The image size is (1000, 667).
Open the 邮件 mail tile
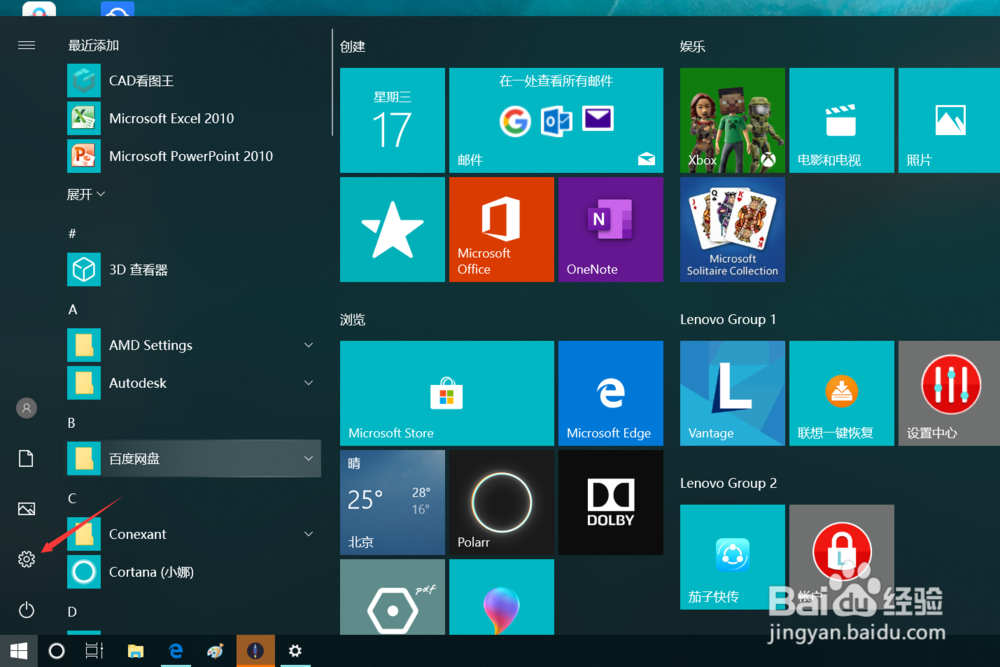(556, 120)
